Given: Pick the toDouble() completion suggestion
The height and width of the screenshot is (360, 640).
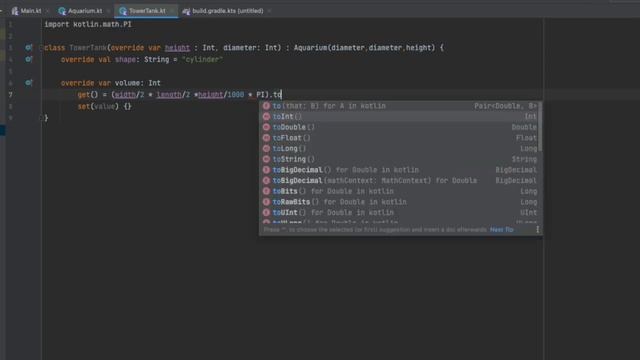Looking at the screenshot, I should 399,127.
